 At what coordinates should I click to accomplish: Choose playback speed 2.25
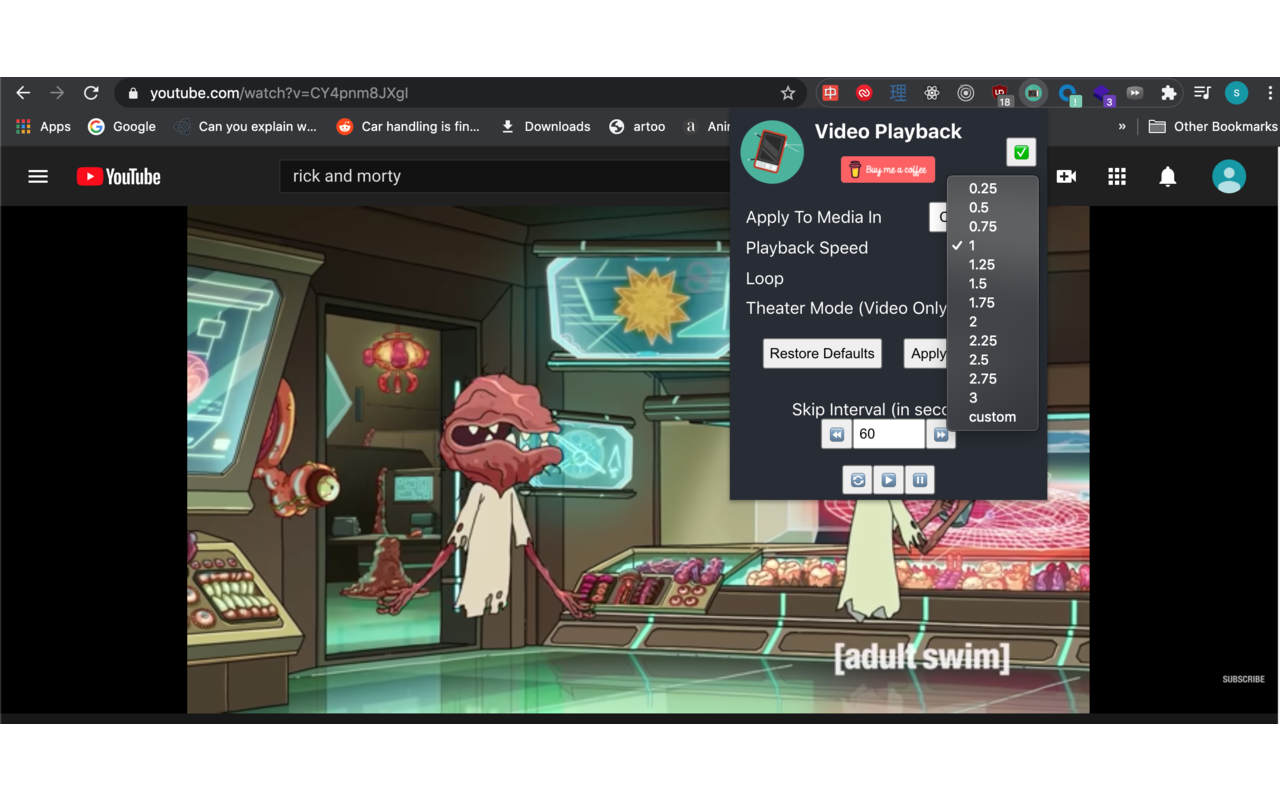click(992, 341)
